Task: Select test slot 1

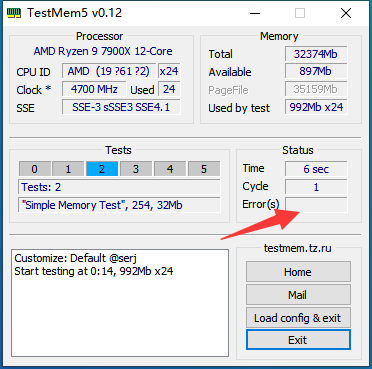Action: click(x=68, y=169)
